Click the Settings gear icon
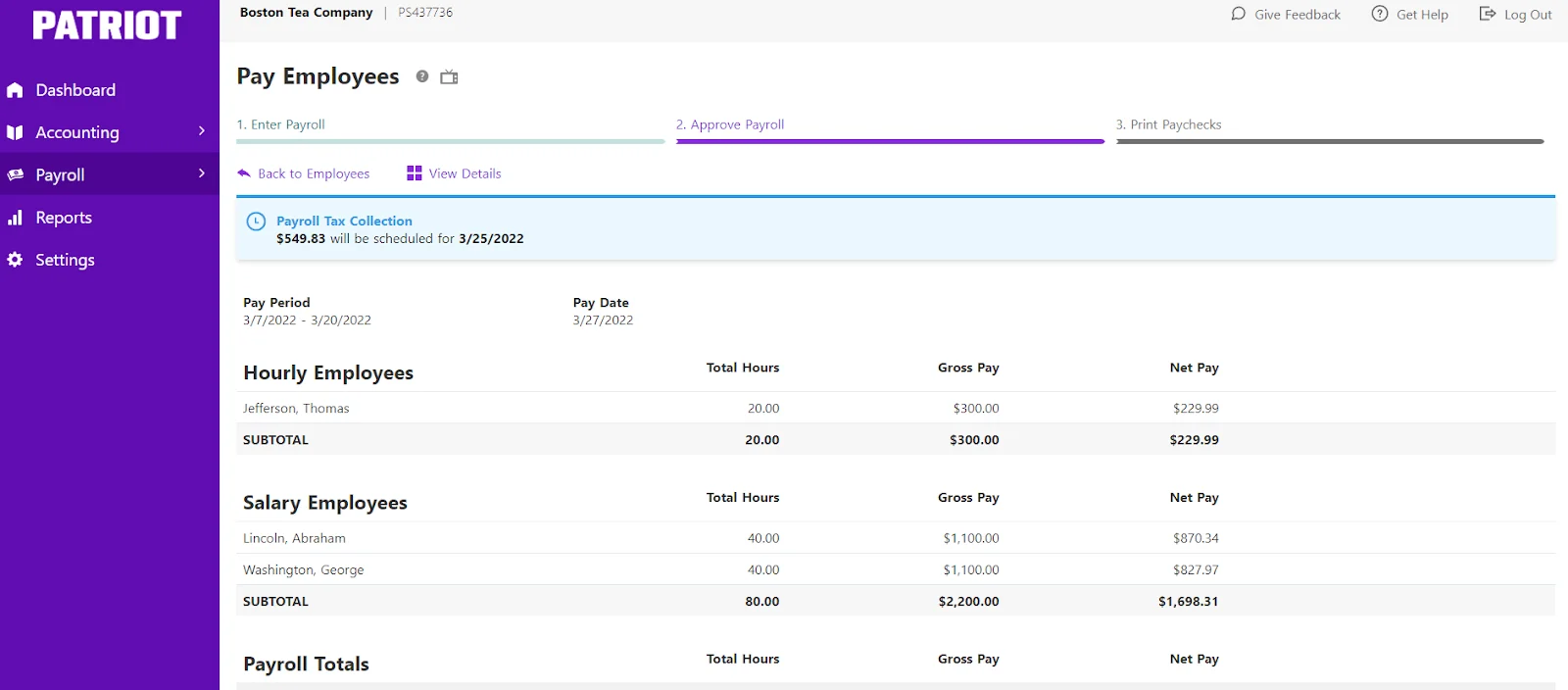The image size is (1568, 690). tap(15, 260)
